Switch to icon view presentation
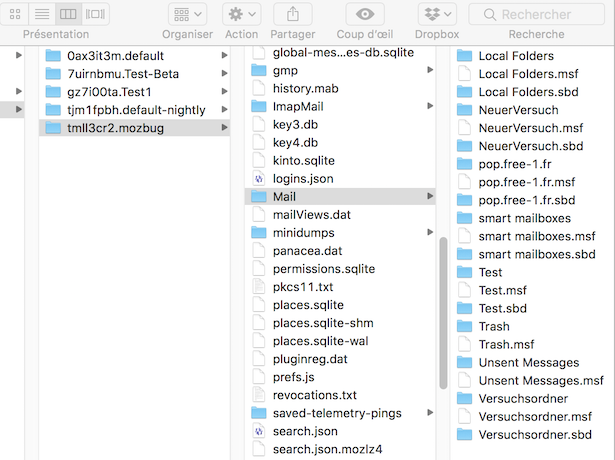Viewport: 615px width, 460px height. (x=15, y=14)
